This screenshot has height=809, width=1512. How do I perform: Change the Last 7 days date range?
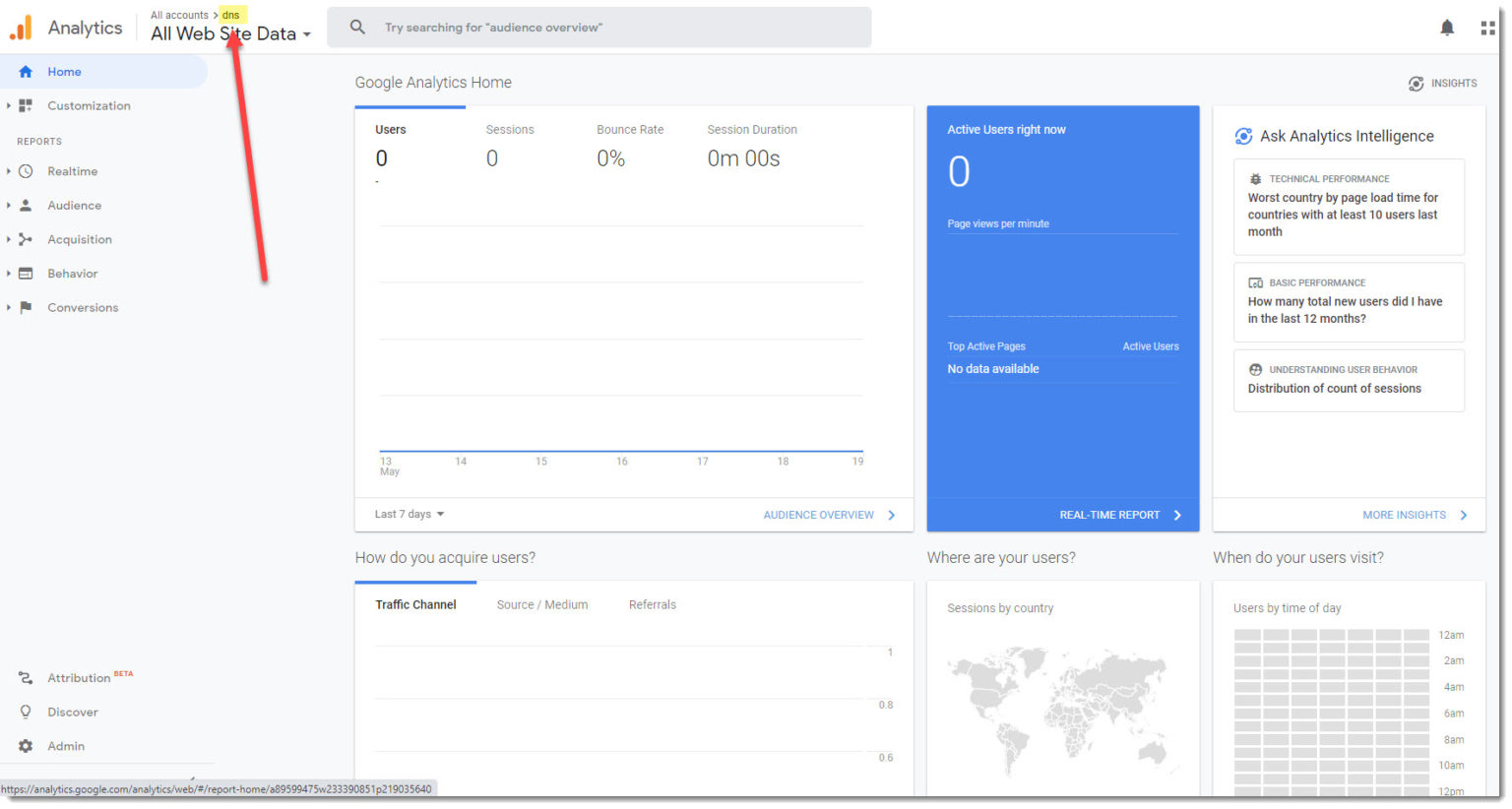click(x=408, y=514)
